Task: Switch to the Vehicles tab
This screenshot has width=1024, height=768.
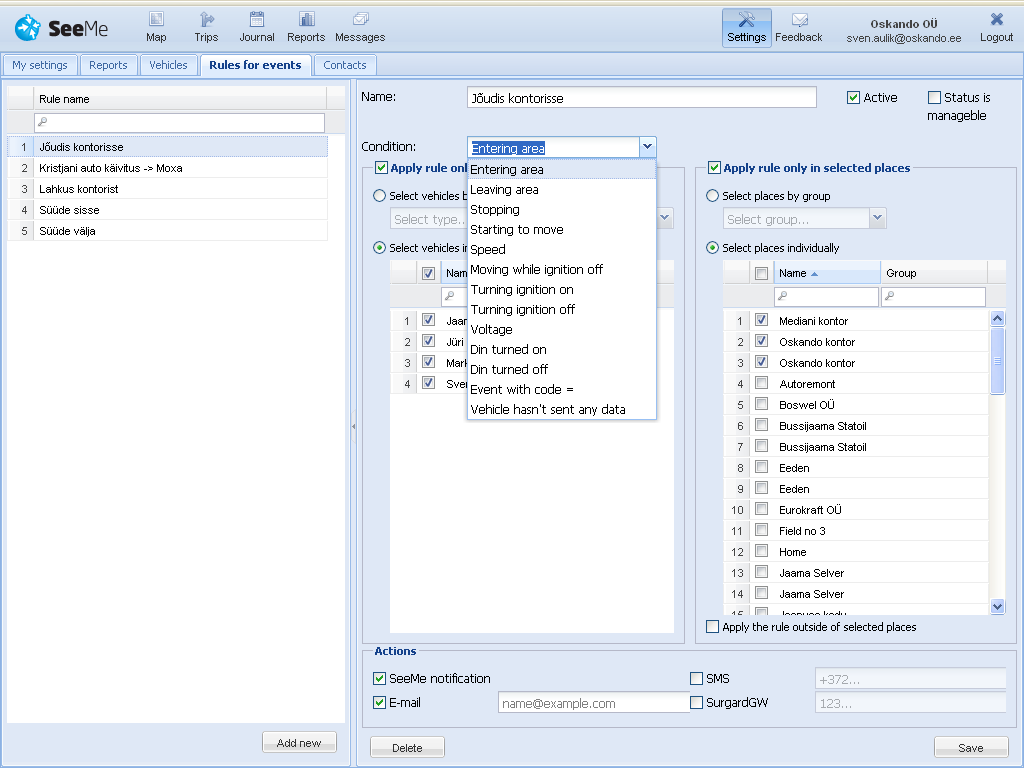Action: pos(168,65)
